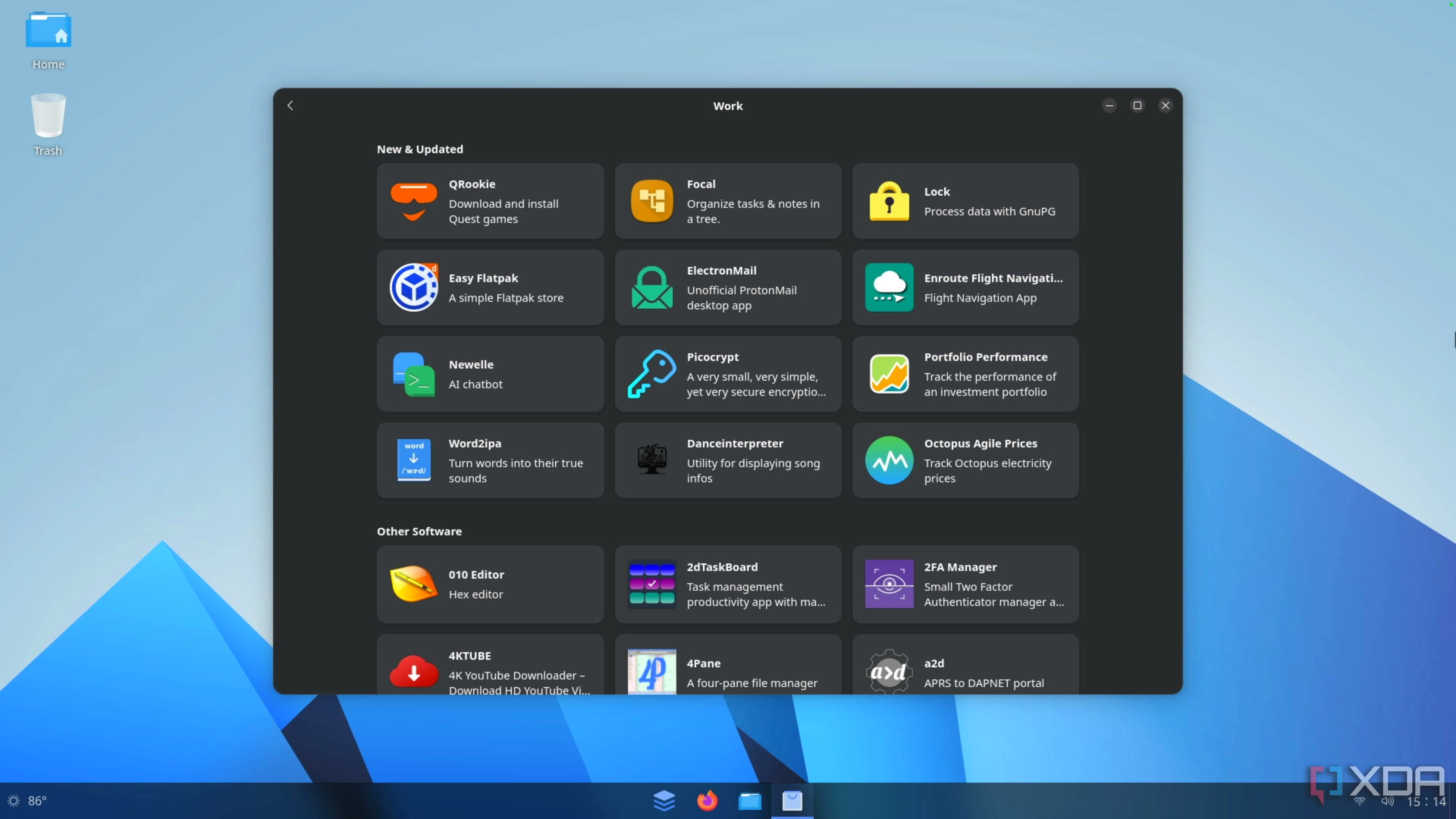The image size is (1456, 819).
Task: Click the 2dTaskBoard grid icon
Action: point(652,584)
